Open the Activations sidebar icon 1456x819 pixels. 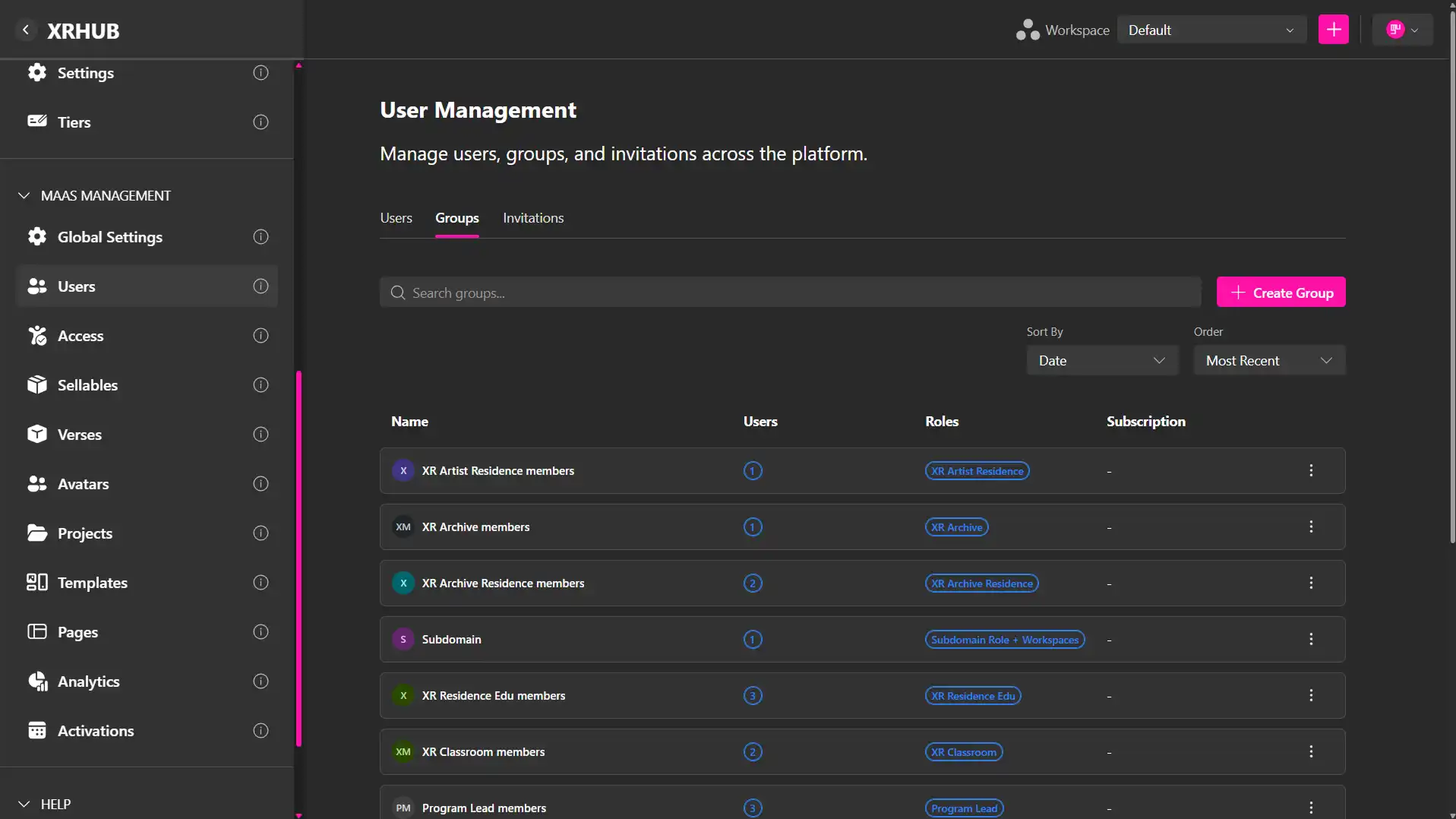click(x=37, y=730)
